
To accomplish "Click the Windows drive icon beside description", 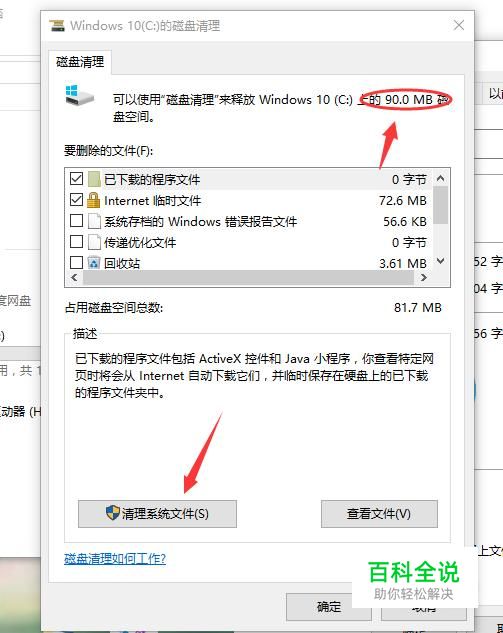I will click(x=79, y=95).
